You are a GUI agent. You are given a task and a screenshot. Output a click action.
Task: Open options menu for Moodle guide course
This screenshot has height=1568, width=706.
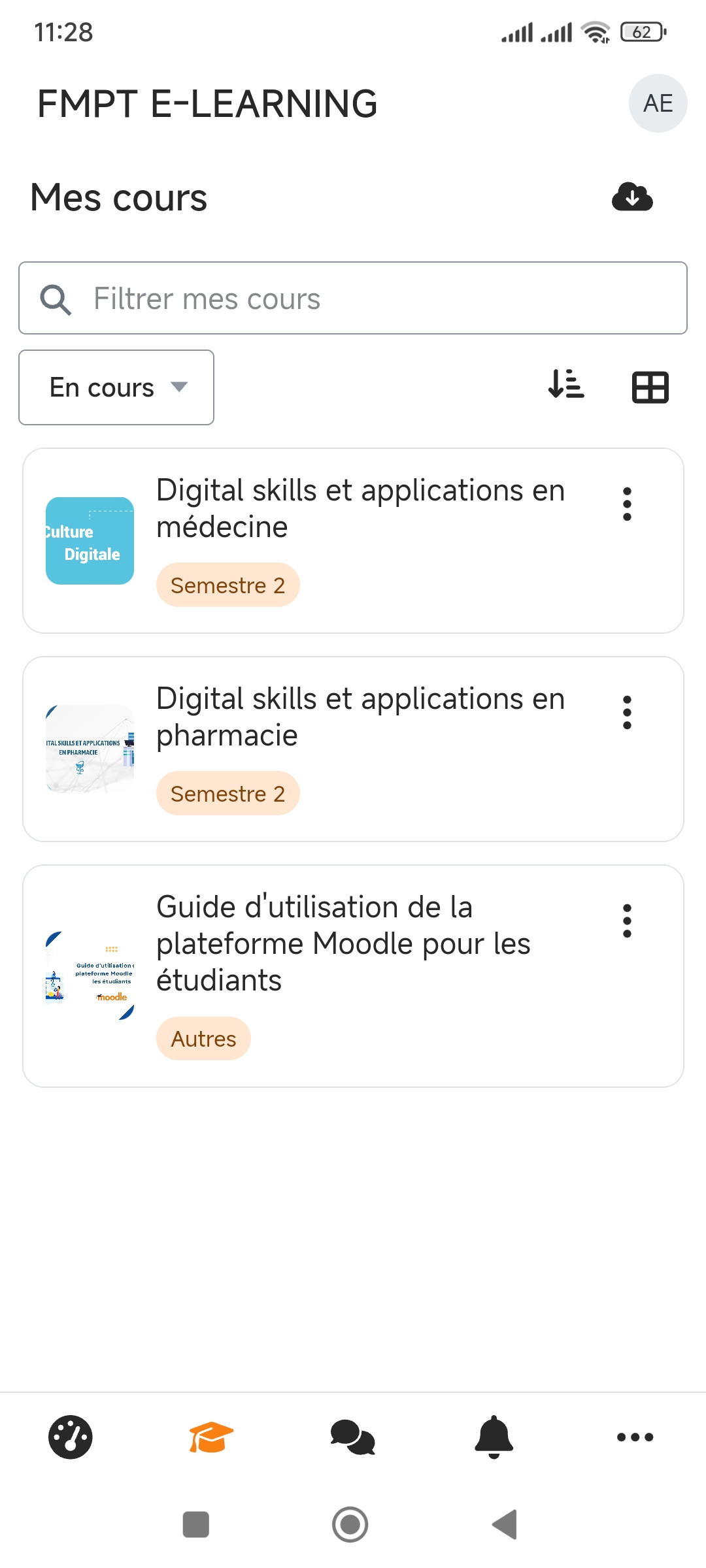coord(627,921)
